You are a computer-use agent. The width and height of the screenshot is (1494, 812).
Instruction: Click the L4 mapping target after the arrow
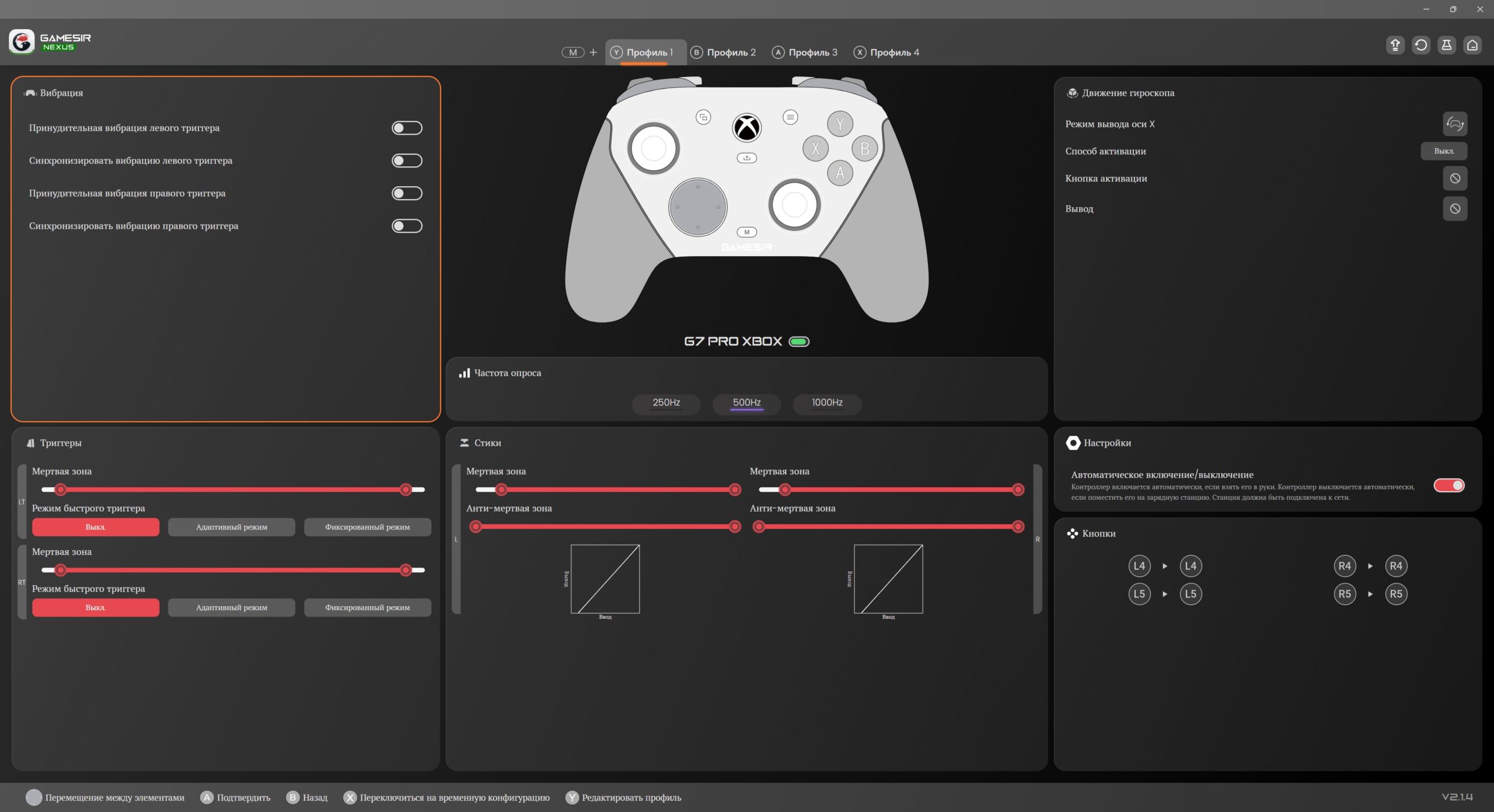pyautogui.click(x=1191, y=566)
